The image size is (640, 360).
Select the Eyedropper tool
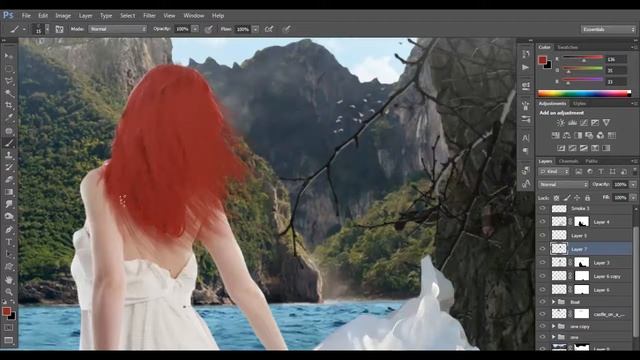pos(9,118)
